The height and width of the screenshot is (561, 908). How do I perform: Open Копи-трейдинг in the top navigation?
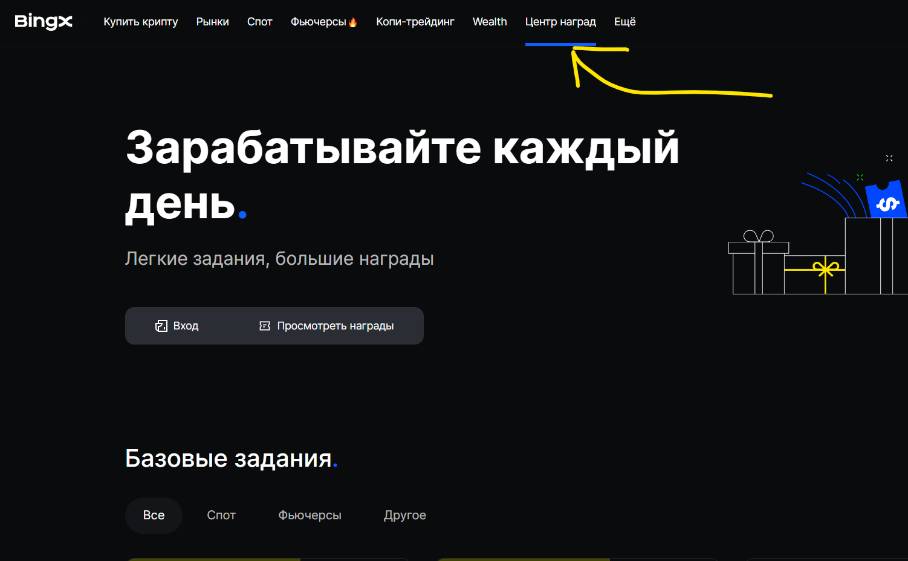(x=415, y=22)
